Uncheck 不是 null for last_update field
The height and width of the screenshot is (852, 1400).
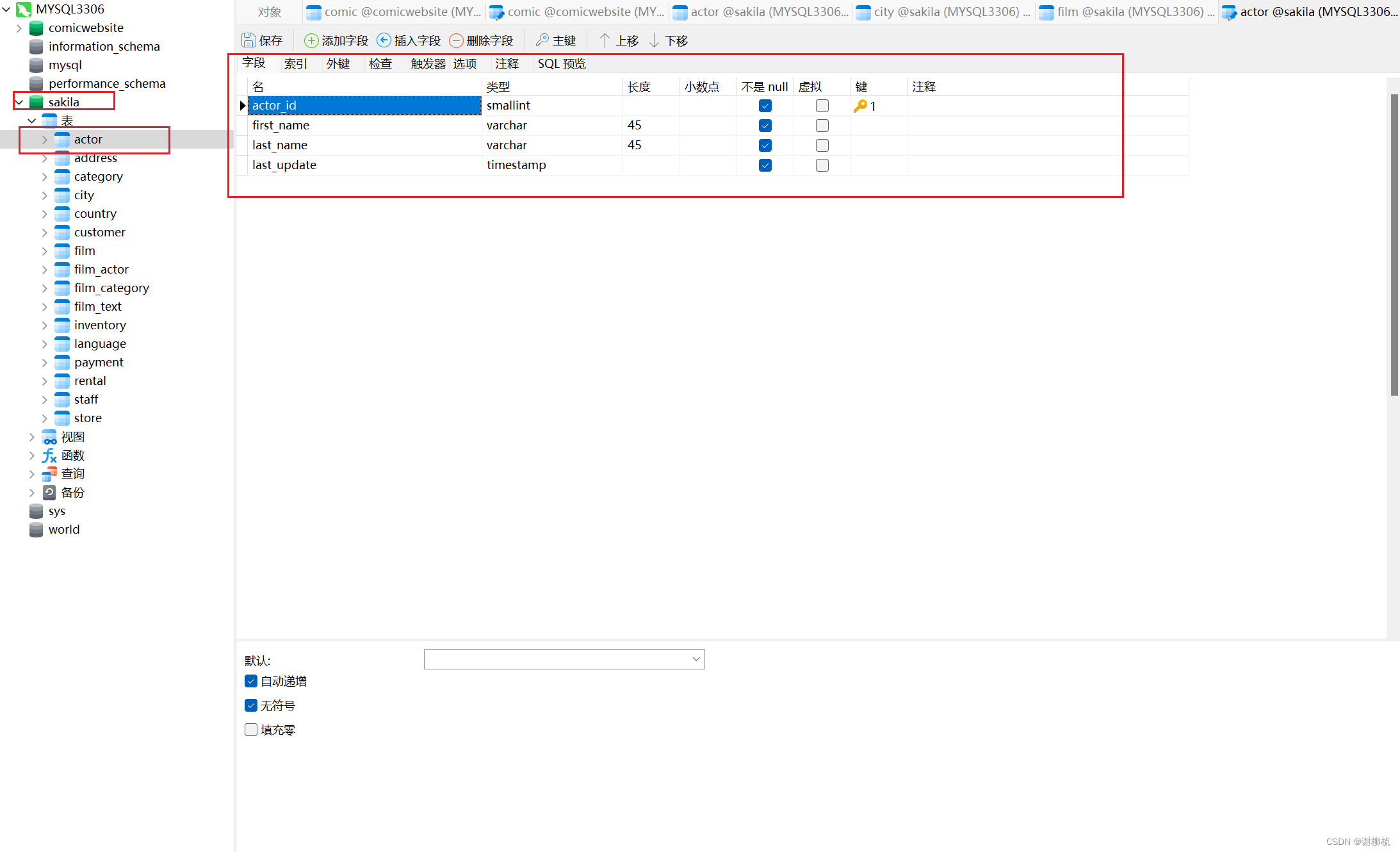765,165
